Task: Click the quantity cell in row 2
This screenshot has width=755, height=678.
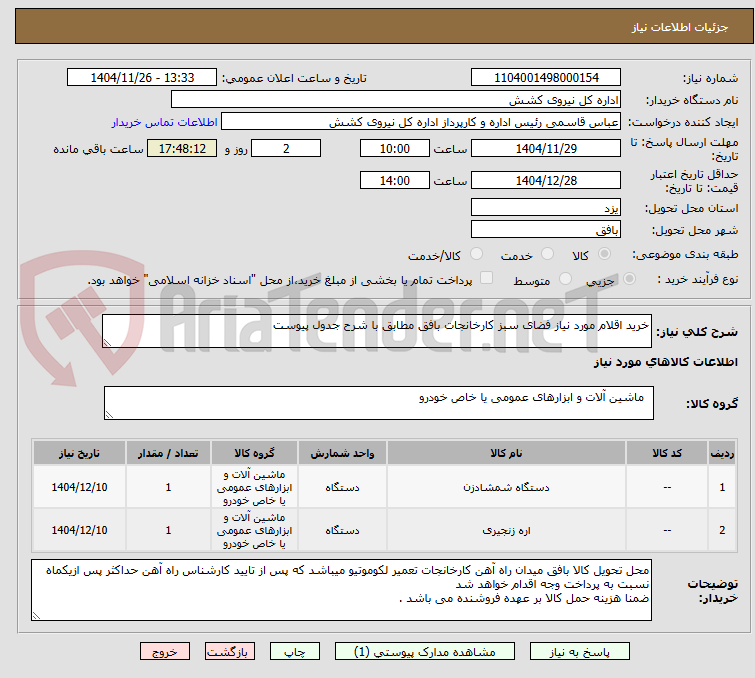Action: [x=168, y=530]
